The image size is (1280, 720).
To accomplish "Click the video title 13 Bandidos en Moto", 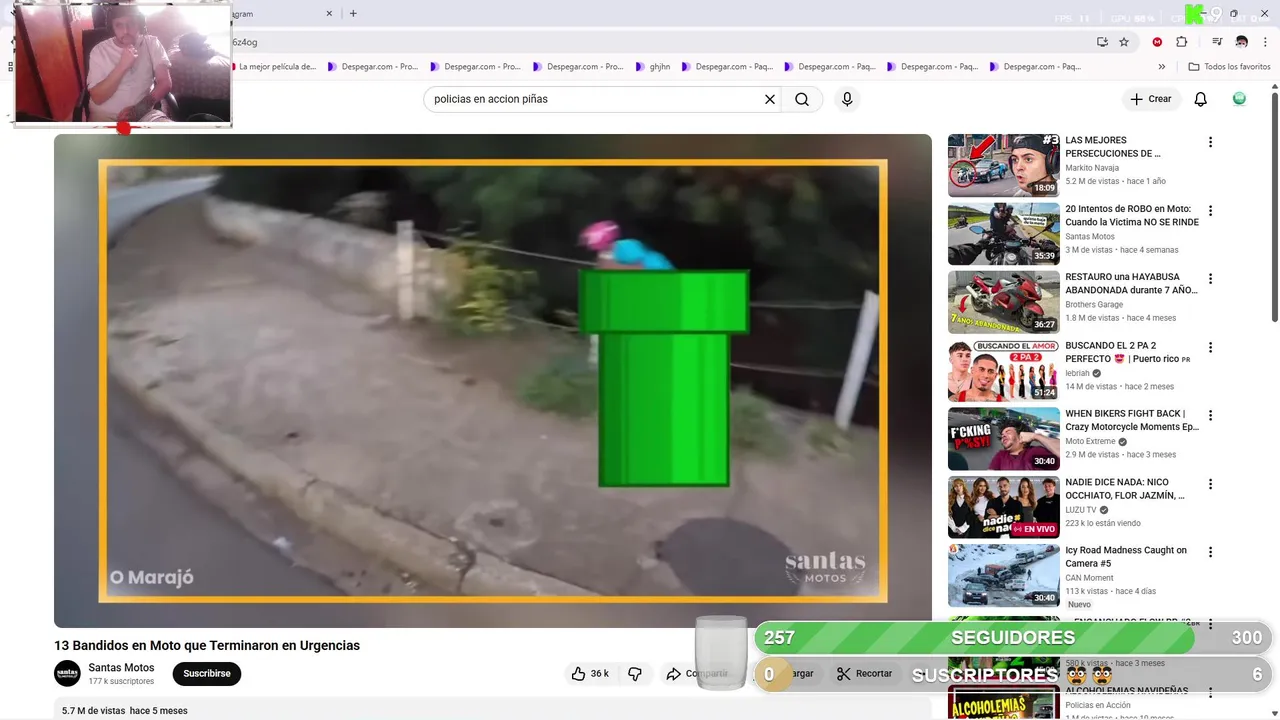I will [x=207, y=646].
